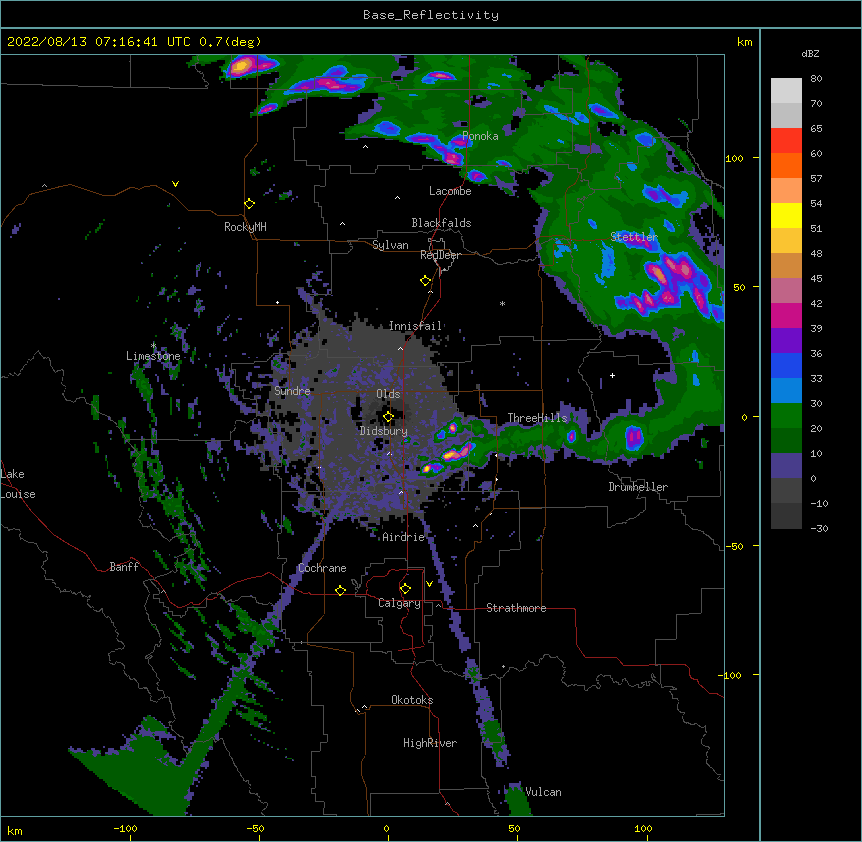This screenshot has width=862, height=842.
Task: Select the yellow 54 dBZ legend swatch
Action: click(x=786, y=215)
